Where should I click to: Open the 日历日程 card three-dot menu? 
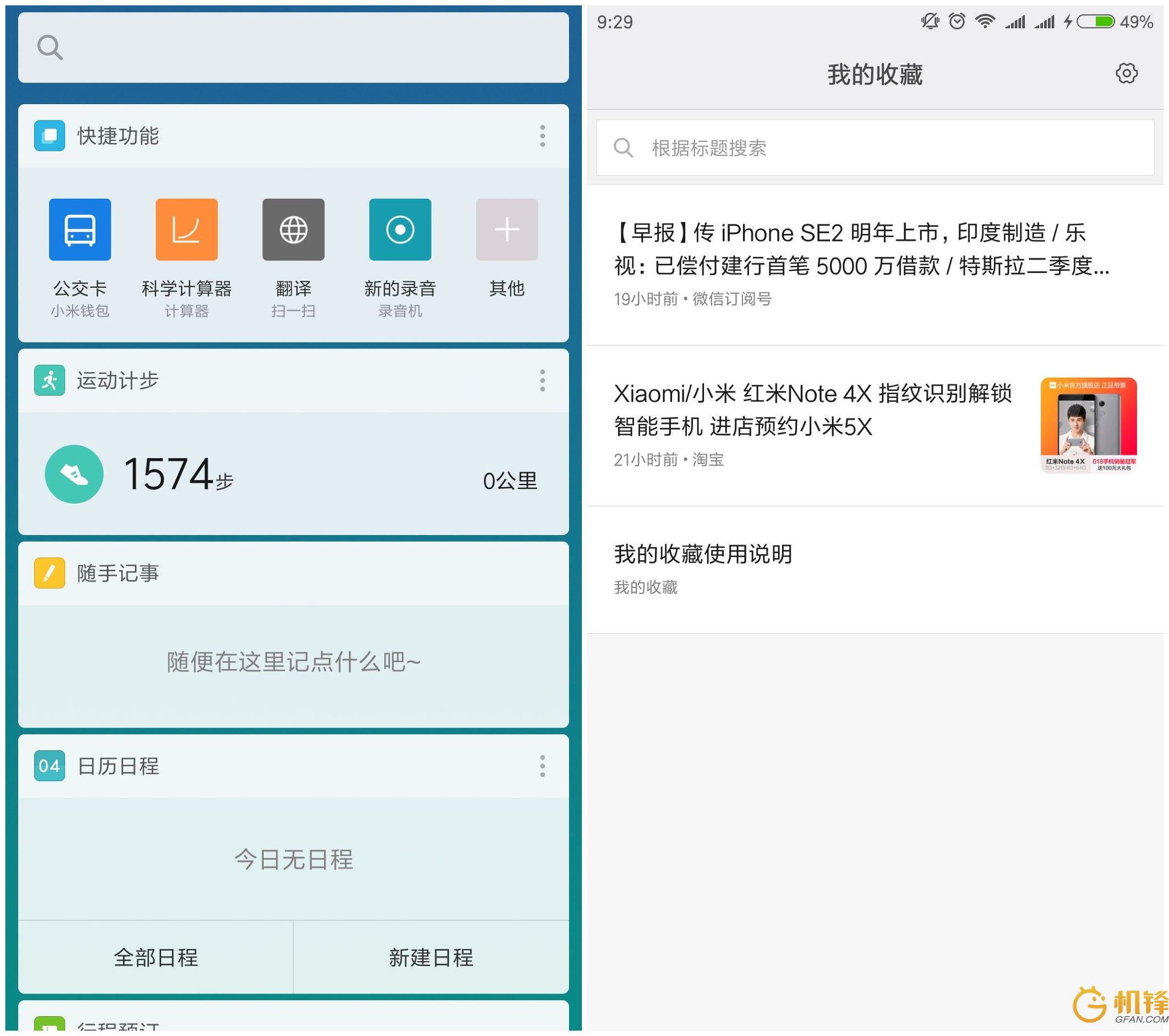coord(542,765)
